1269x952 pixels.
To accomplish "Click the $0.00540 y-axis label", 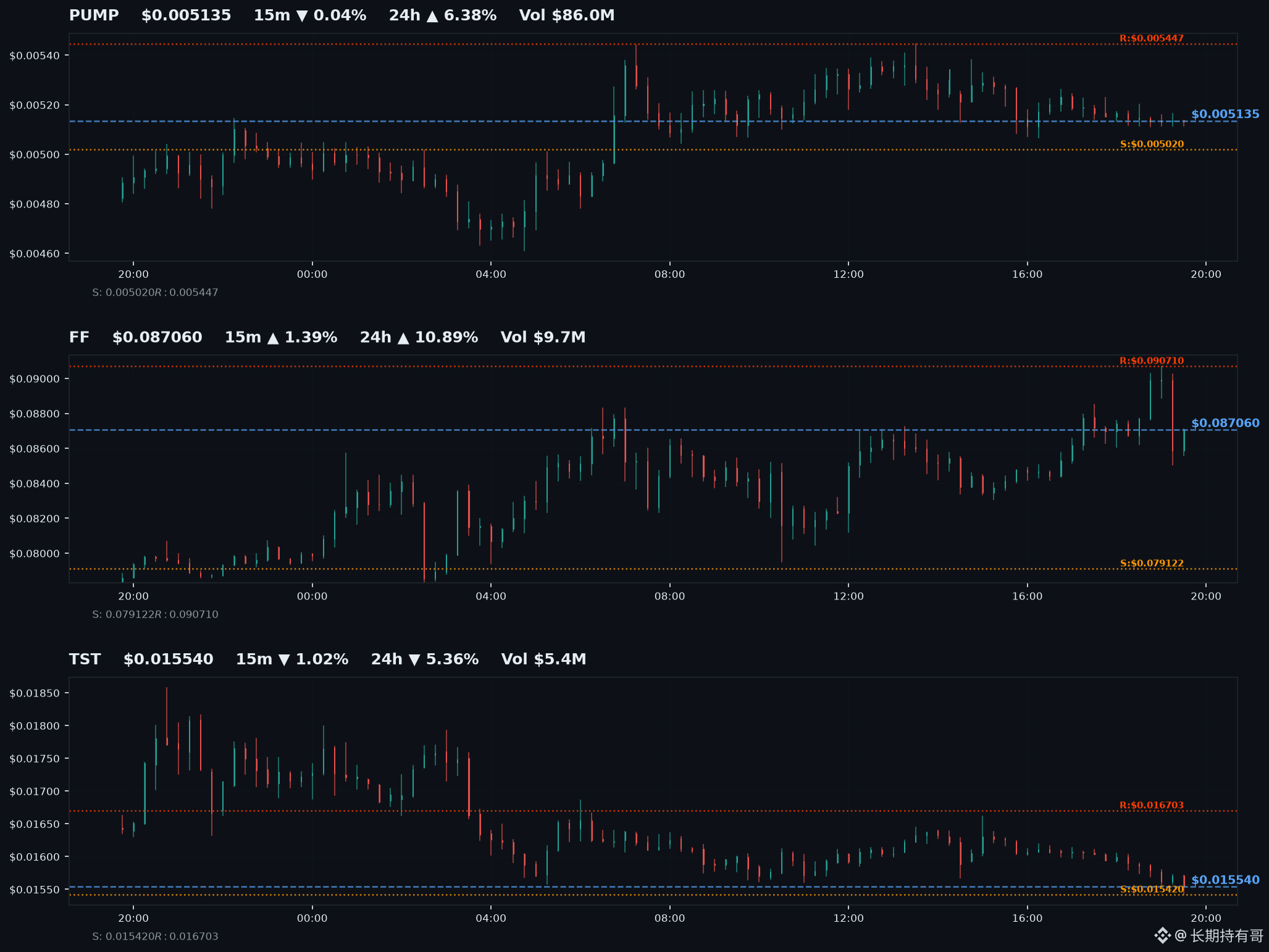I will coord(35,56).
